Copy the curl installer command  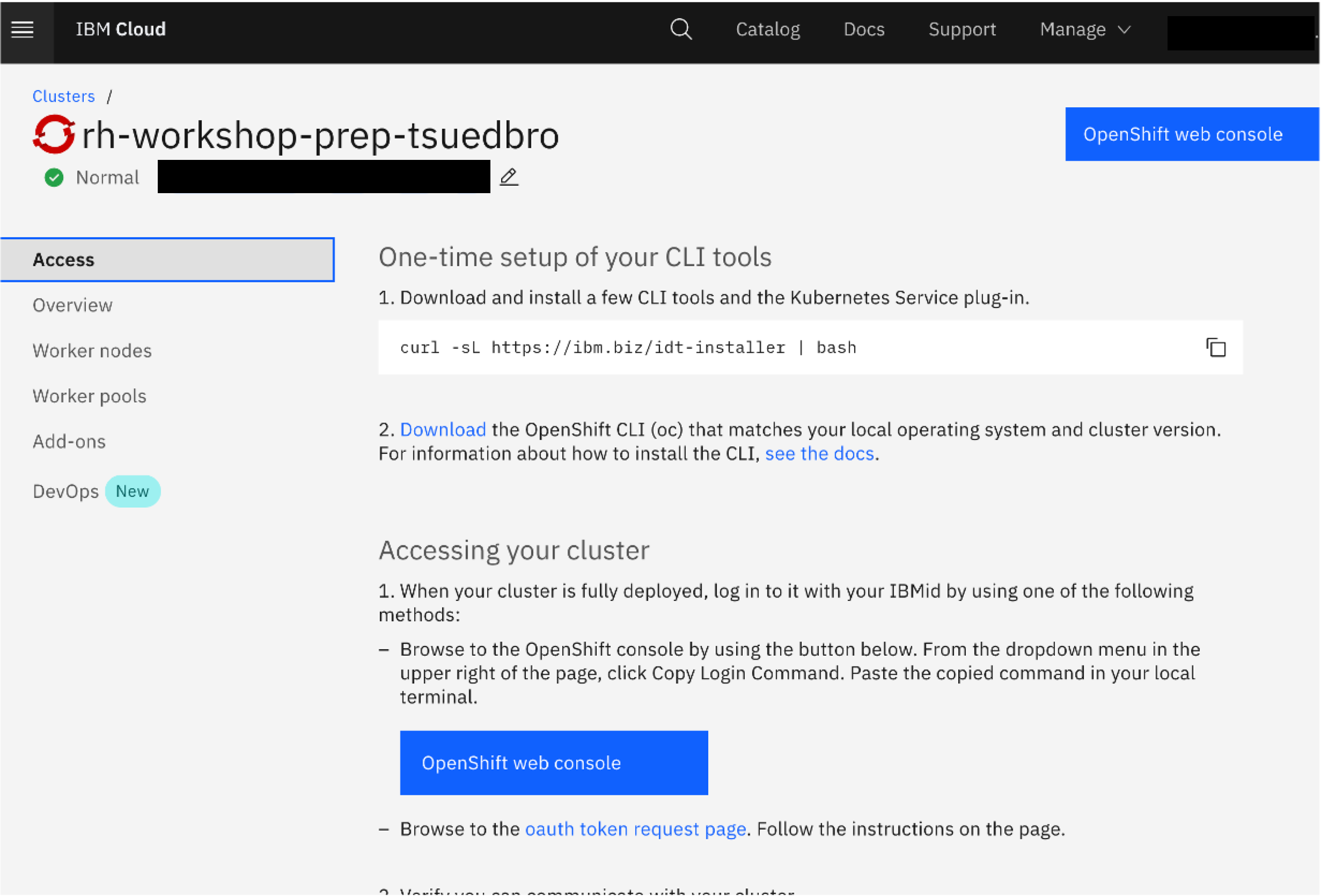(1216, 347)
